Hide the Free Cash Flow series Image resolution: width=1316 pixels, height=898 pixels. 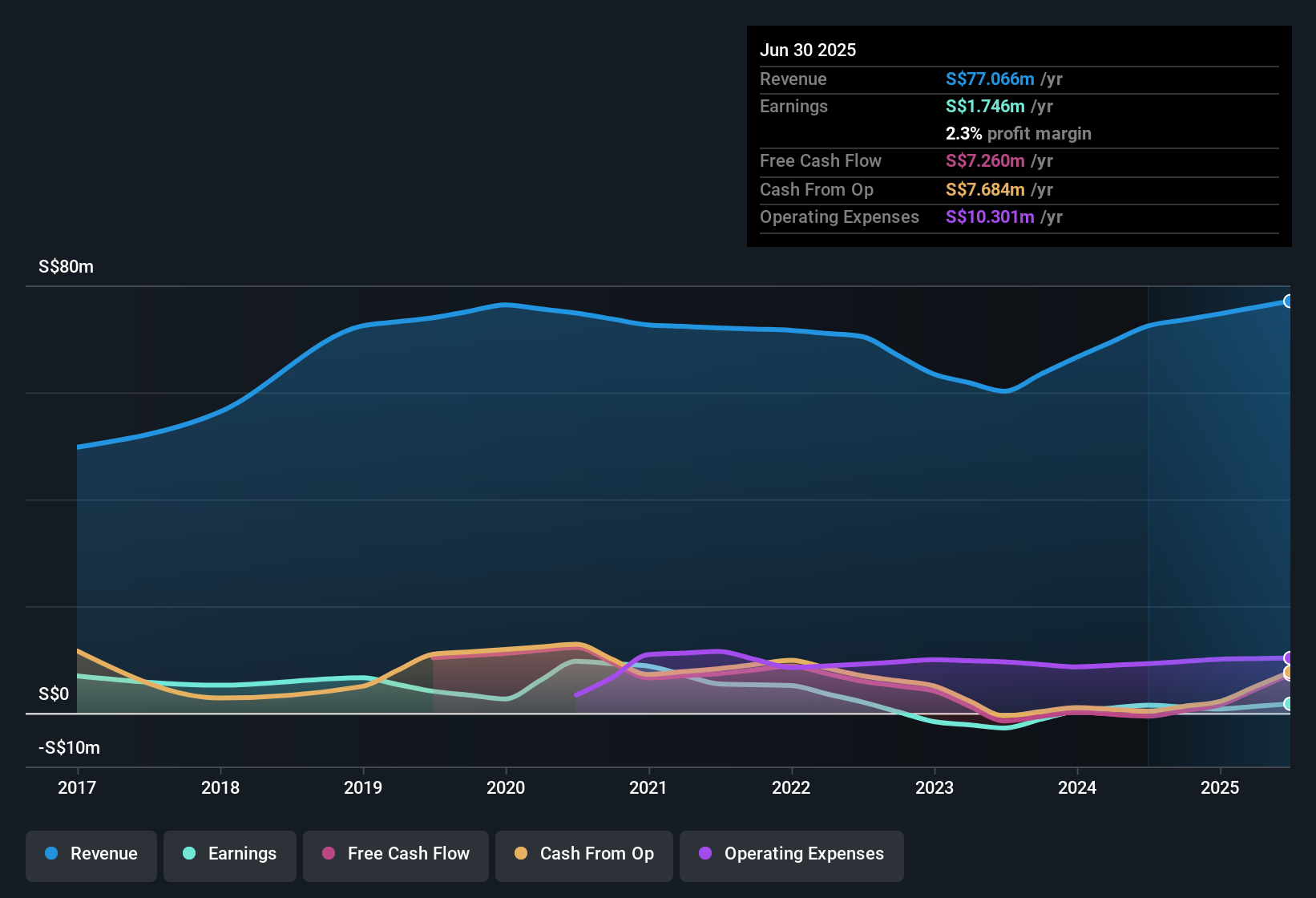pos(396,854)
